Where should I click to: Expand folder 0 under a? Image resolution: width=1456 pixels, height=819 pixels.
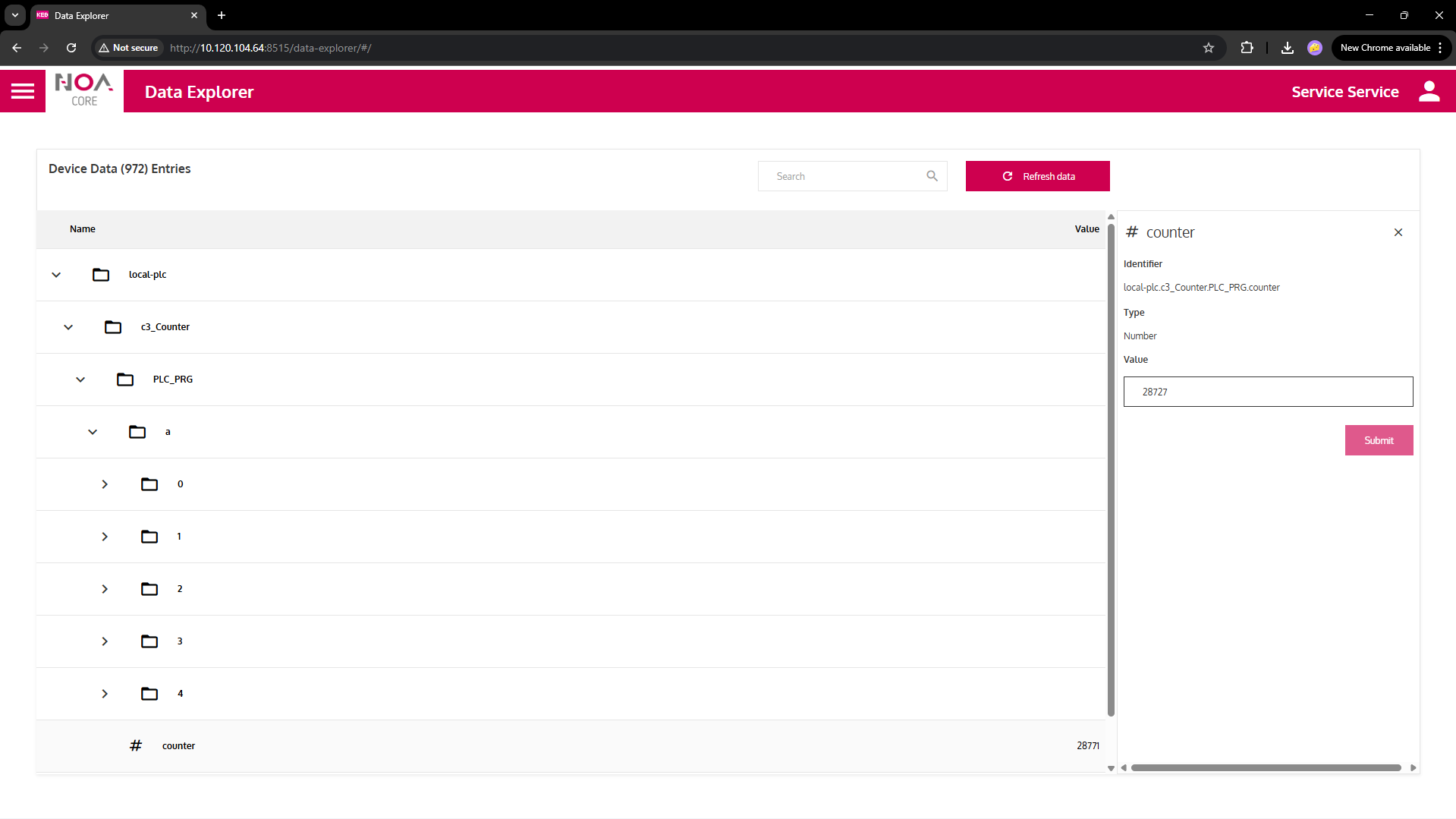coord(105,484)
